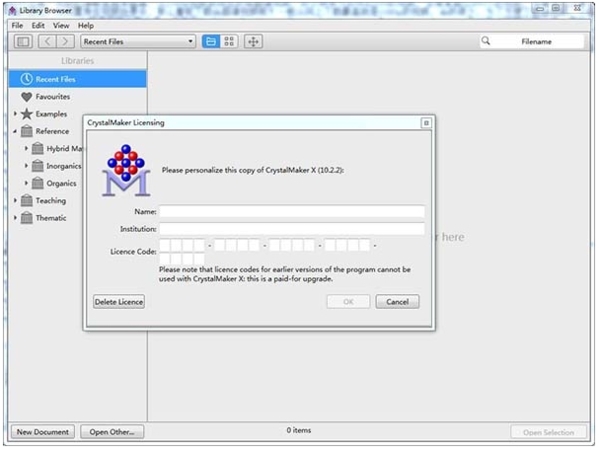Screen dimensions: 599x450
Task: Click the four-arrow move icon in the toolbar
Action: [253, 41]
